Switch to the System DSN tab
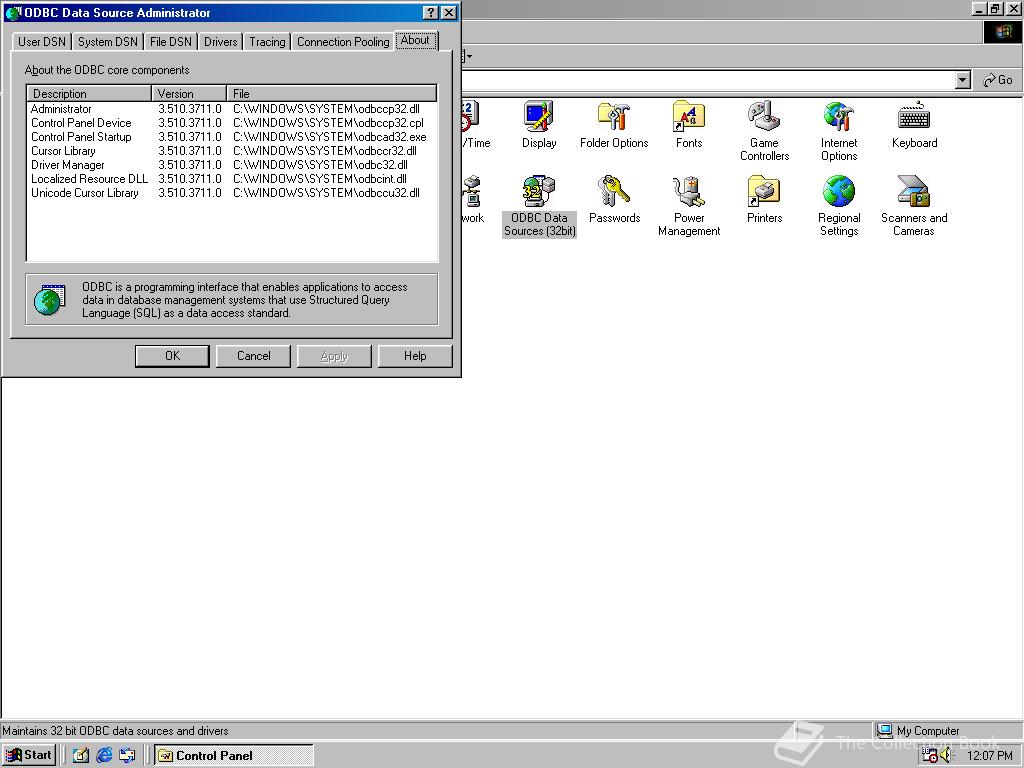 click(x=108, y=42)
